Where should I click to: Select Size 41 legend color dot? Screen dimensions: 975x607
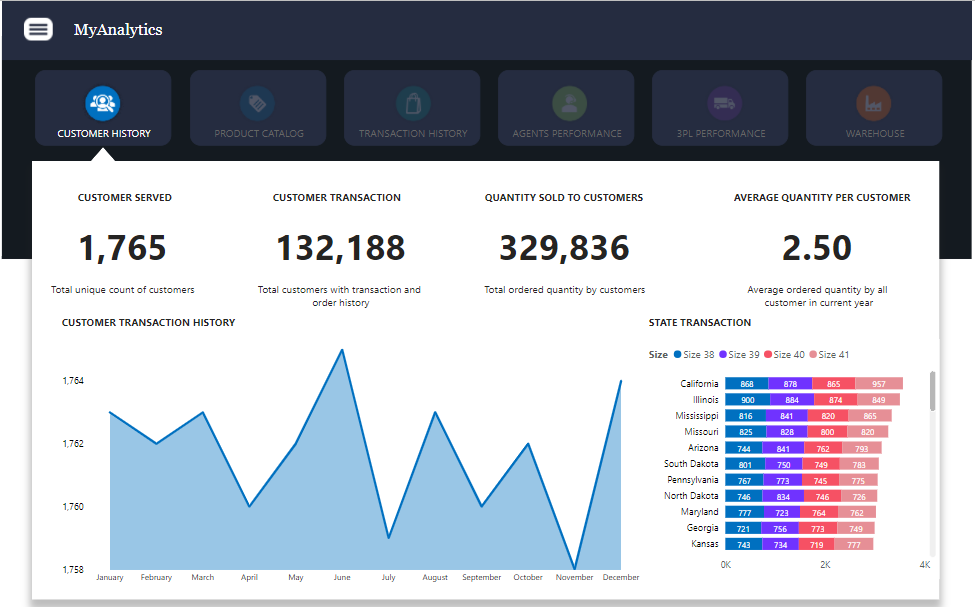click(x=813, y=355)
